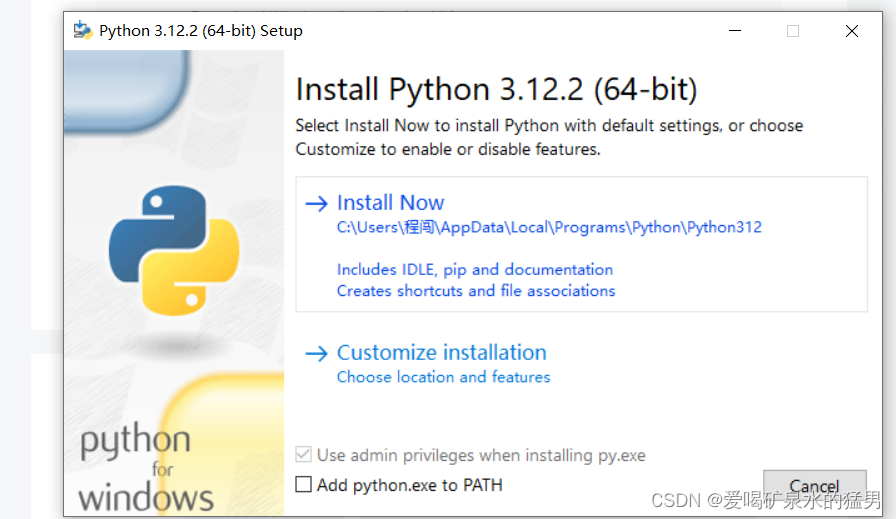The height and width of the screenshot is (519, 896).
Task: Click the 'Install Python 3.12.2 (64-bit)' heading
Action: (496, 90)
